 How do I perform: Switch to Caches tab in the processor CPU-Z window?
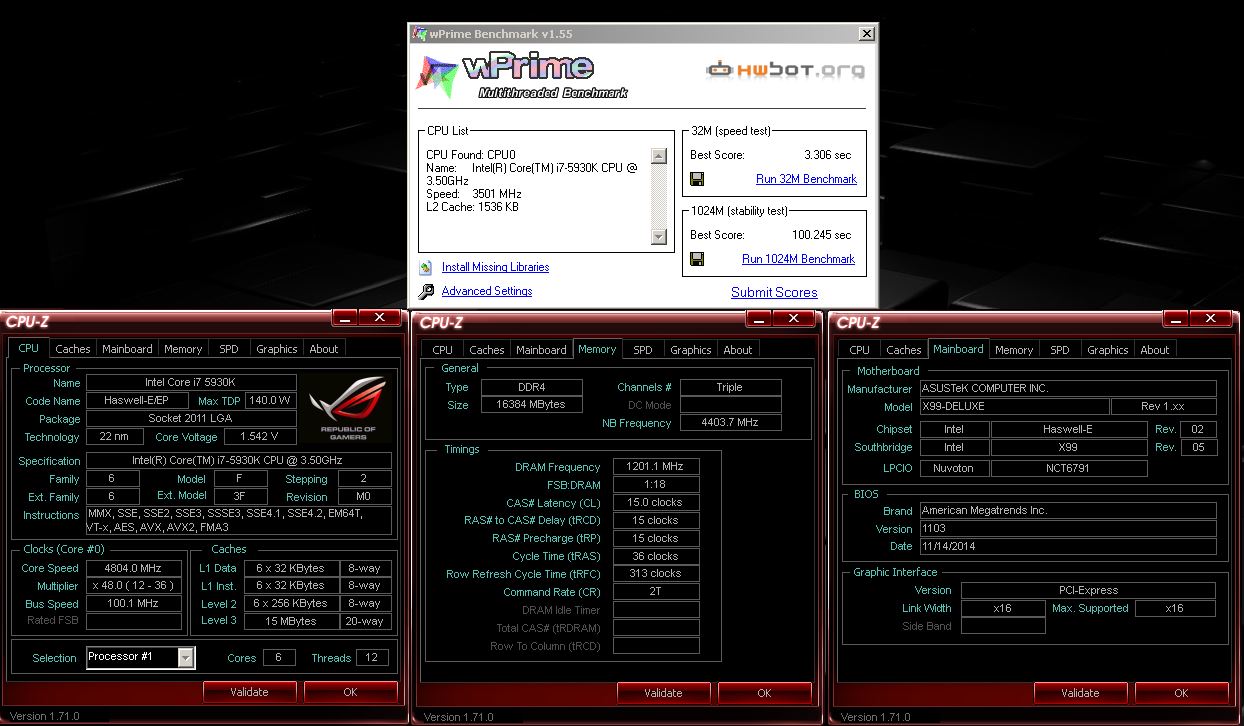(72, 349)
